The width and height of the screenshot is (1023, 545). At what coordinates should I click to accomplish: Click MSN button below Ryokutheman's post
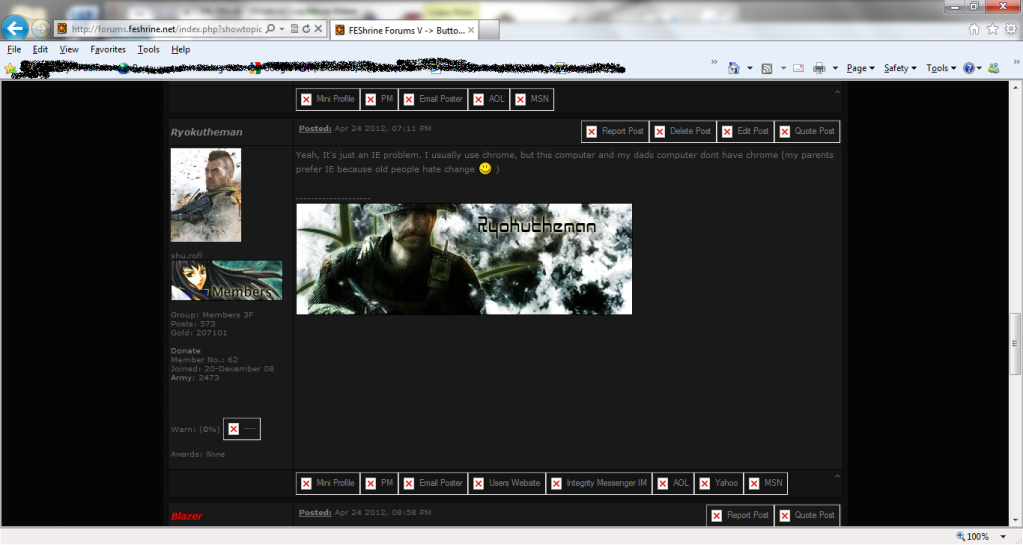click(766, 484)
